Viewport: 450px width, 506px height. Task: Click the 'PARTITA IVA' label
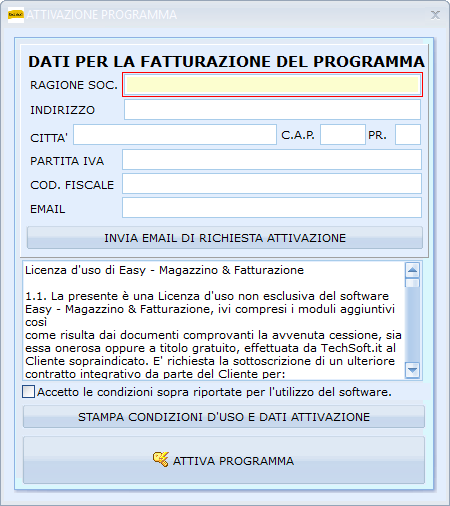pos(67,161)
